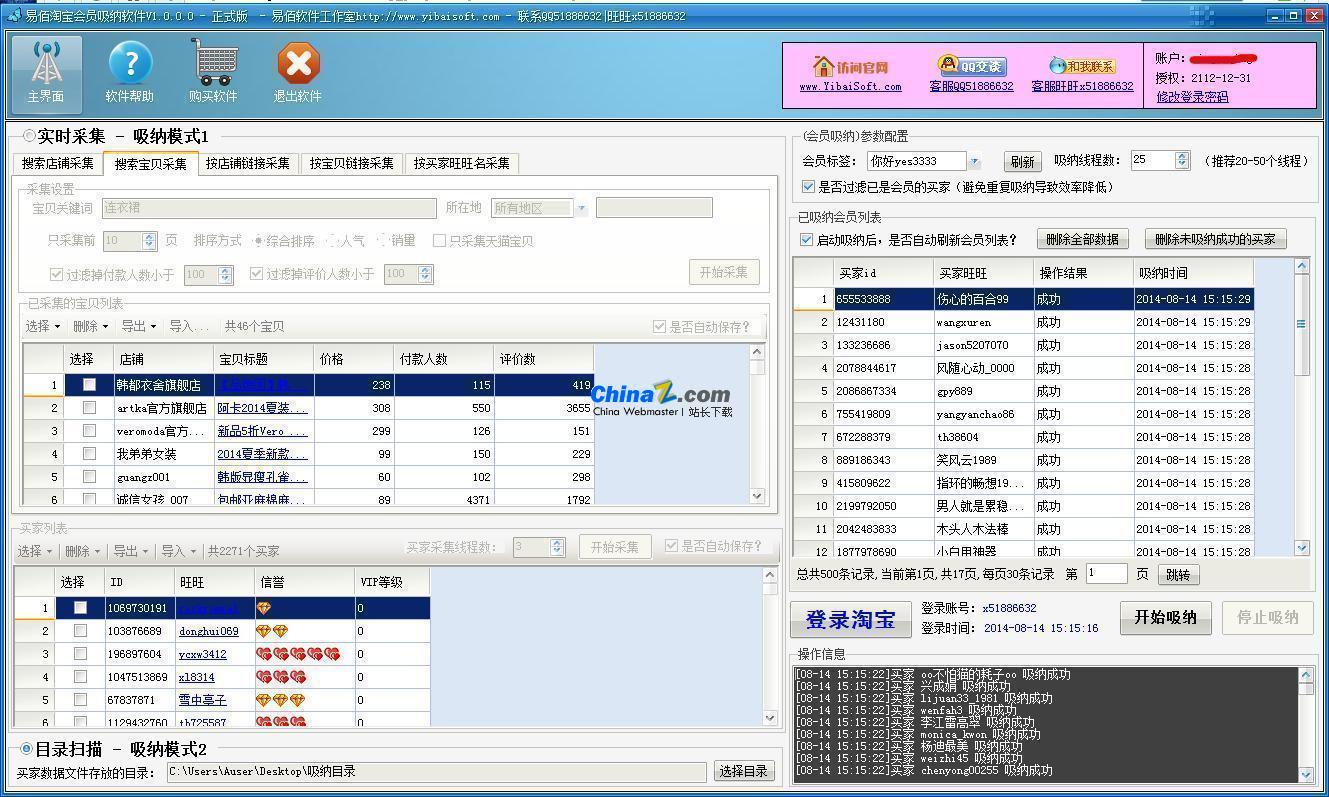The width and height of the screenshot is (1329, 797).
Task: Click the QQ交谈 chat icon
Action: tap(971, 66)
